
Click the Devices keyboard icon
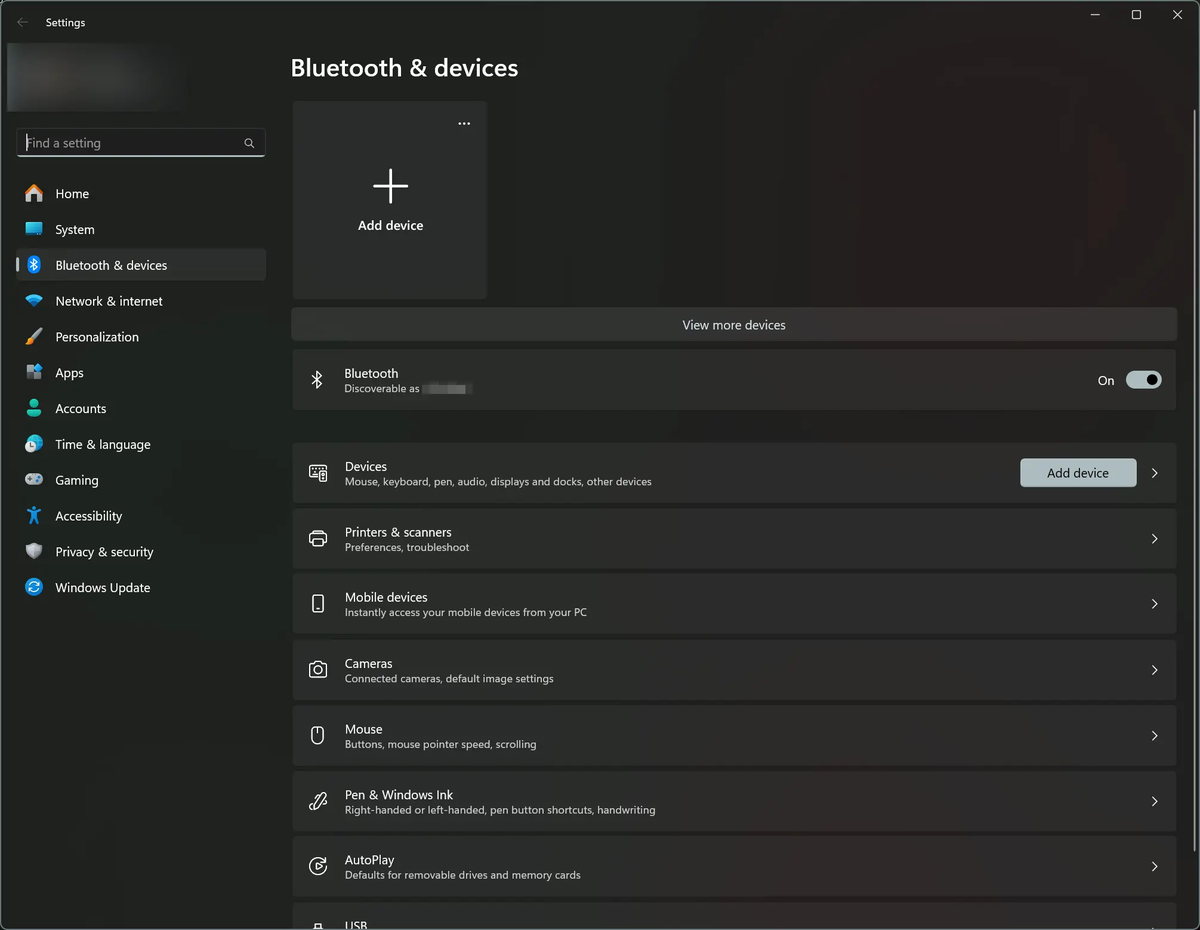318,473
